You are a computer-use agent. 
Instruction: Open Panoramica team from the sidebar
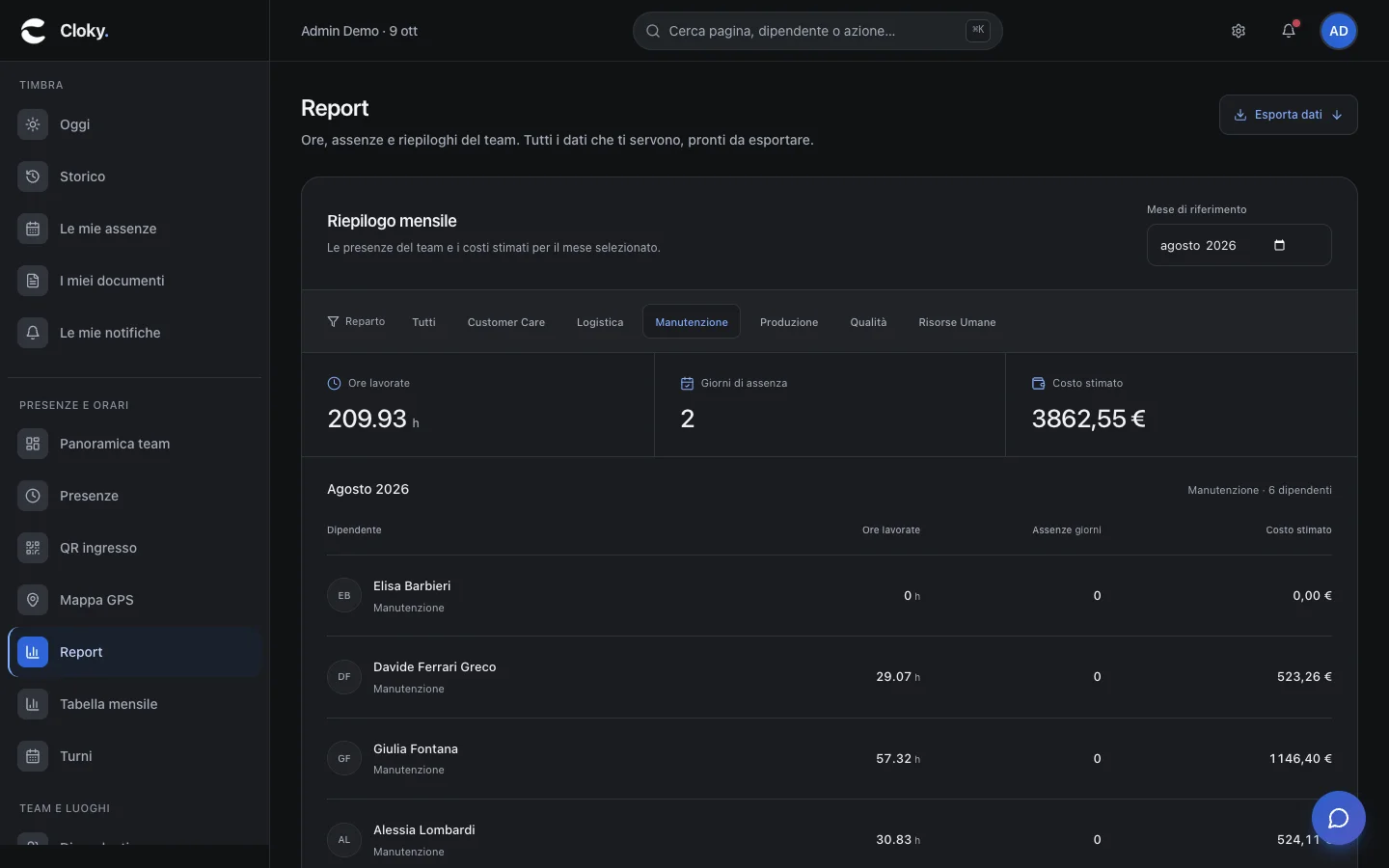point(135,444)
